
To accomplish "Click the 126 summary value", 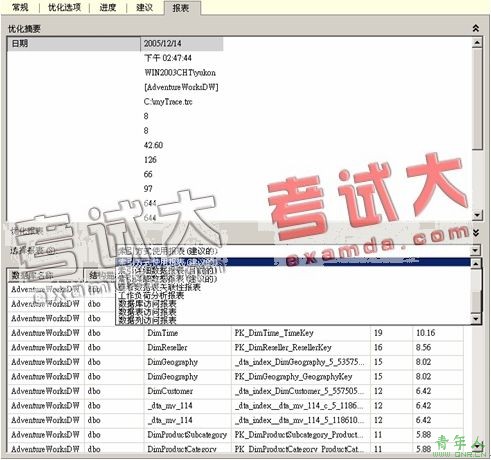I will pos(150,160).
